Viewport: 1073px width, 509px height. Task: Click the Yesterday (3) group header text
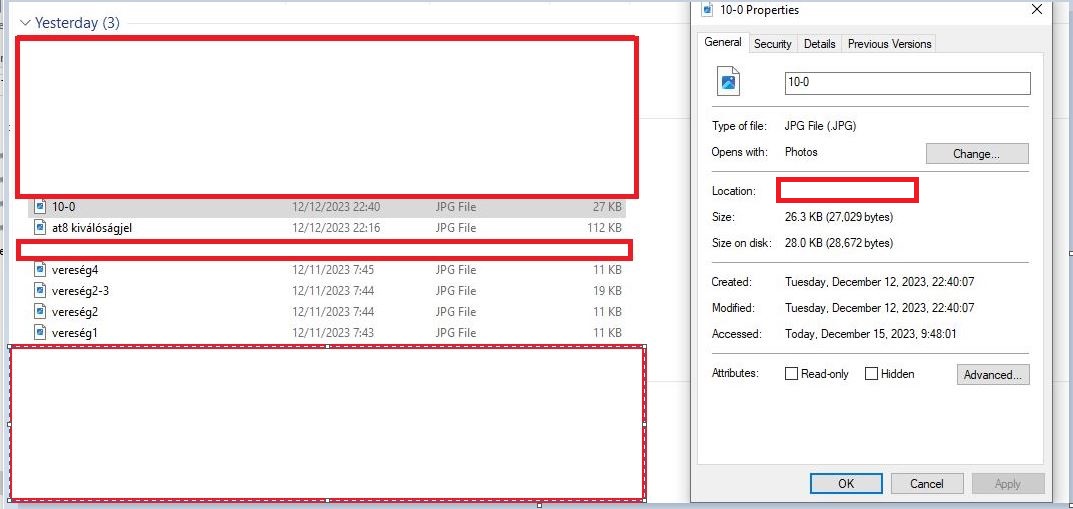77,23
